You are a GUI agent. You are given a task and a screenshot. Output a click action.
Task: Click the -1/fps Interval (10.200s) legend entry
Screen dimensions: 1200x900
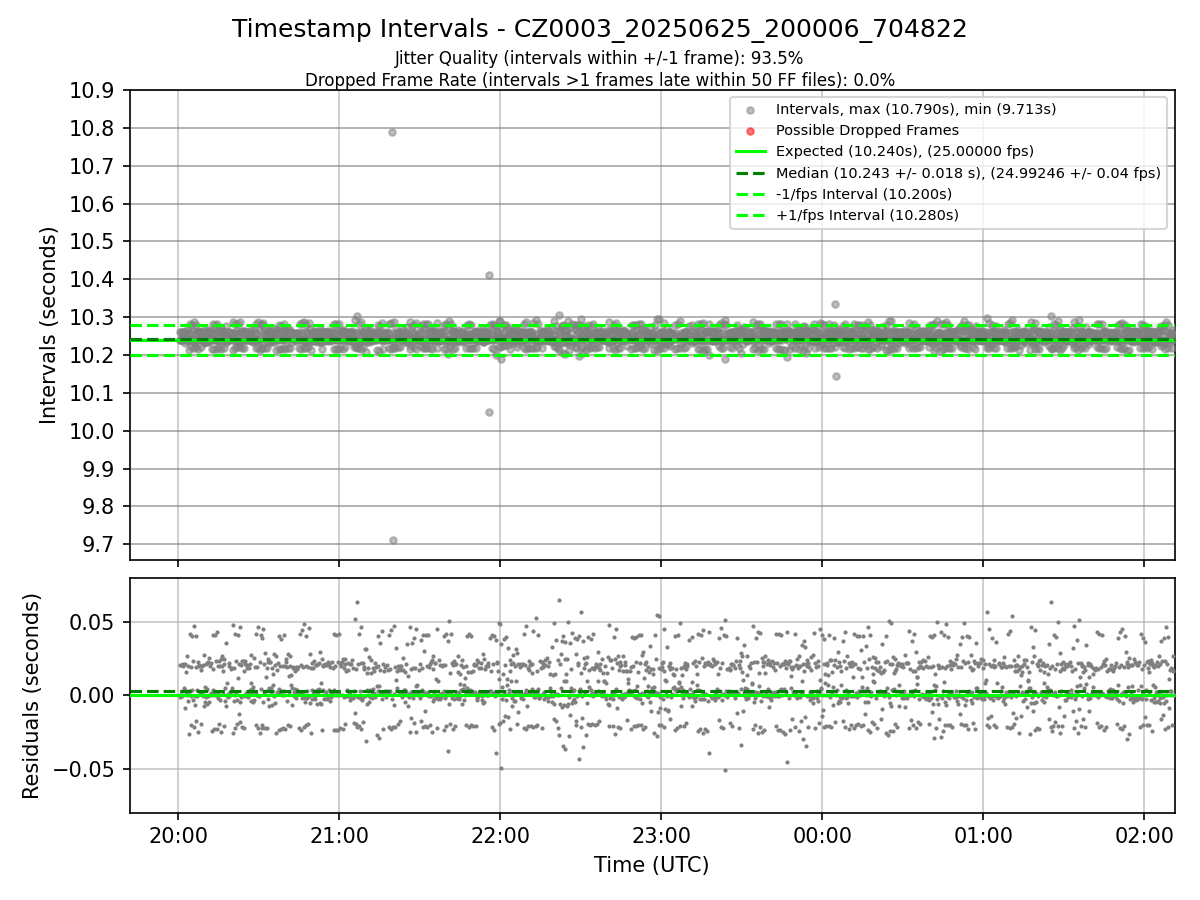(x=864, y=194)
